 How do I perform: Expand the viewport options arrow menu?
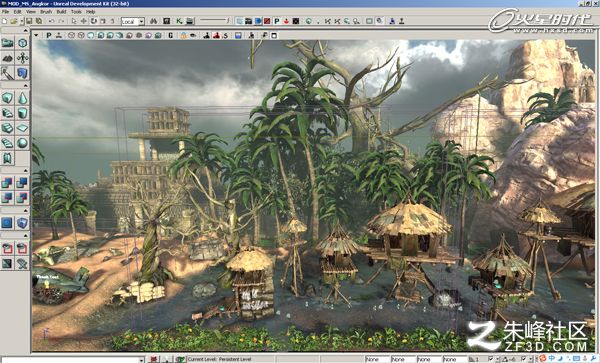pyautogui.click(x=36, y=35)
